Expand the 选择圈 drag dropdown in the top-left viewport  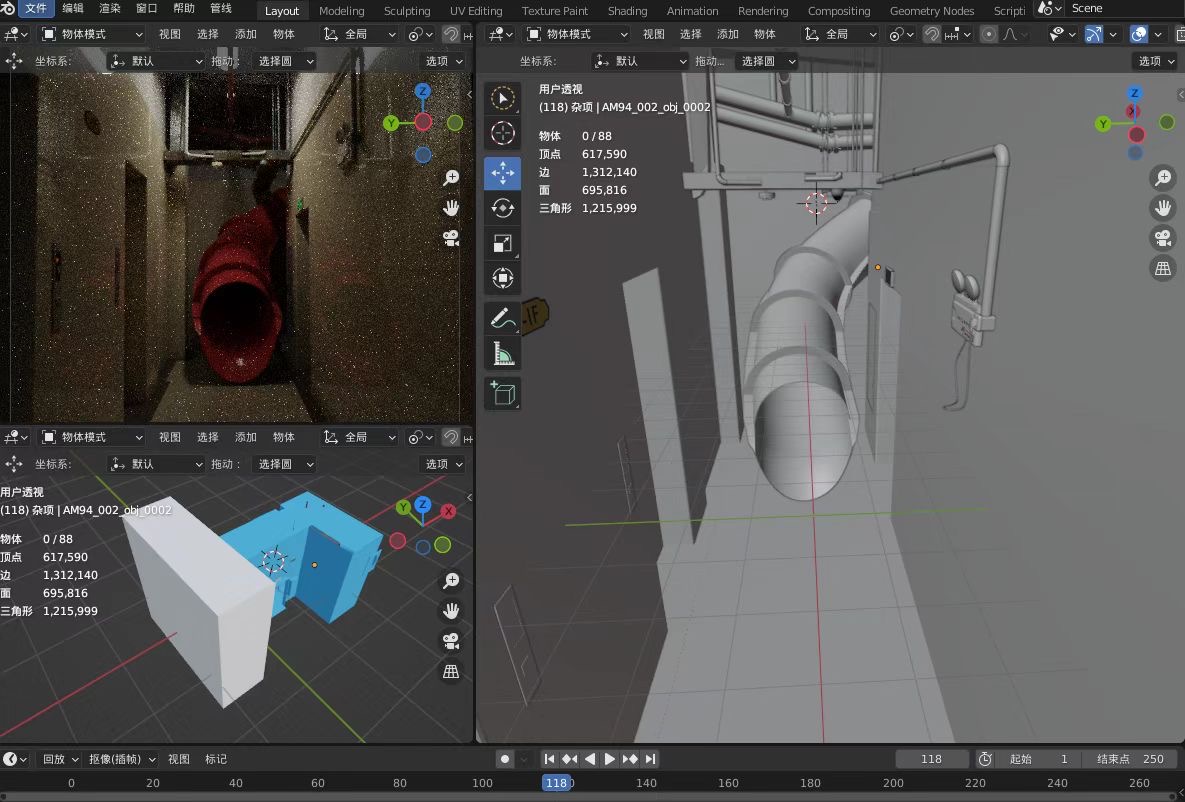tap(286, 61)
